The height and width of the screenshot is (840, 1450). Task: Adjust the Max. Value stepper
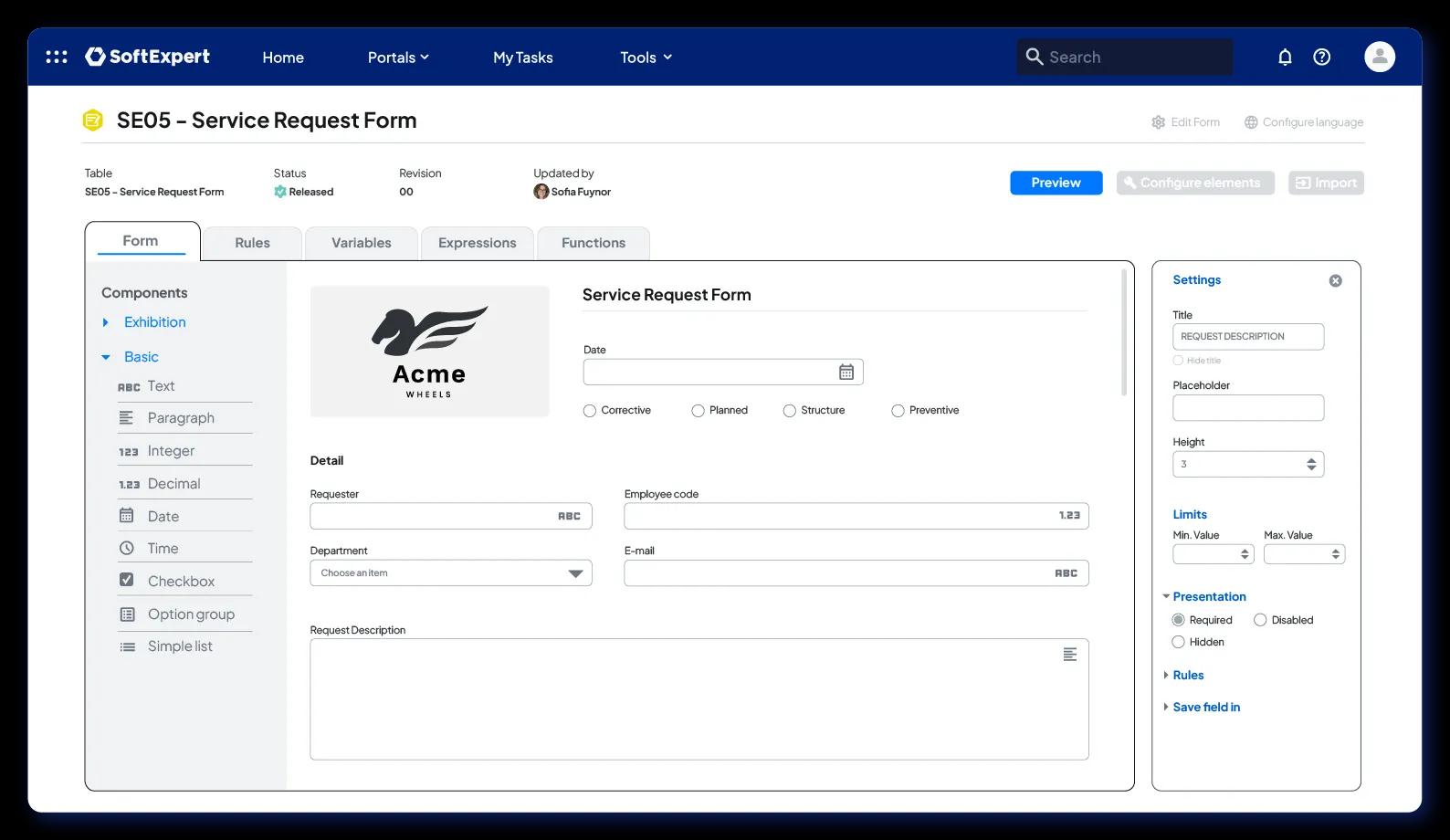[1336, 553]
